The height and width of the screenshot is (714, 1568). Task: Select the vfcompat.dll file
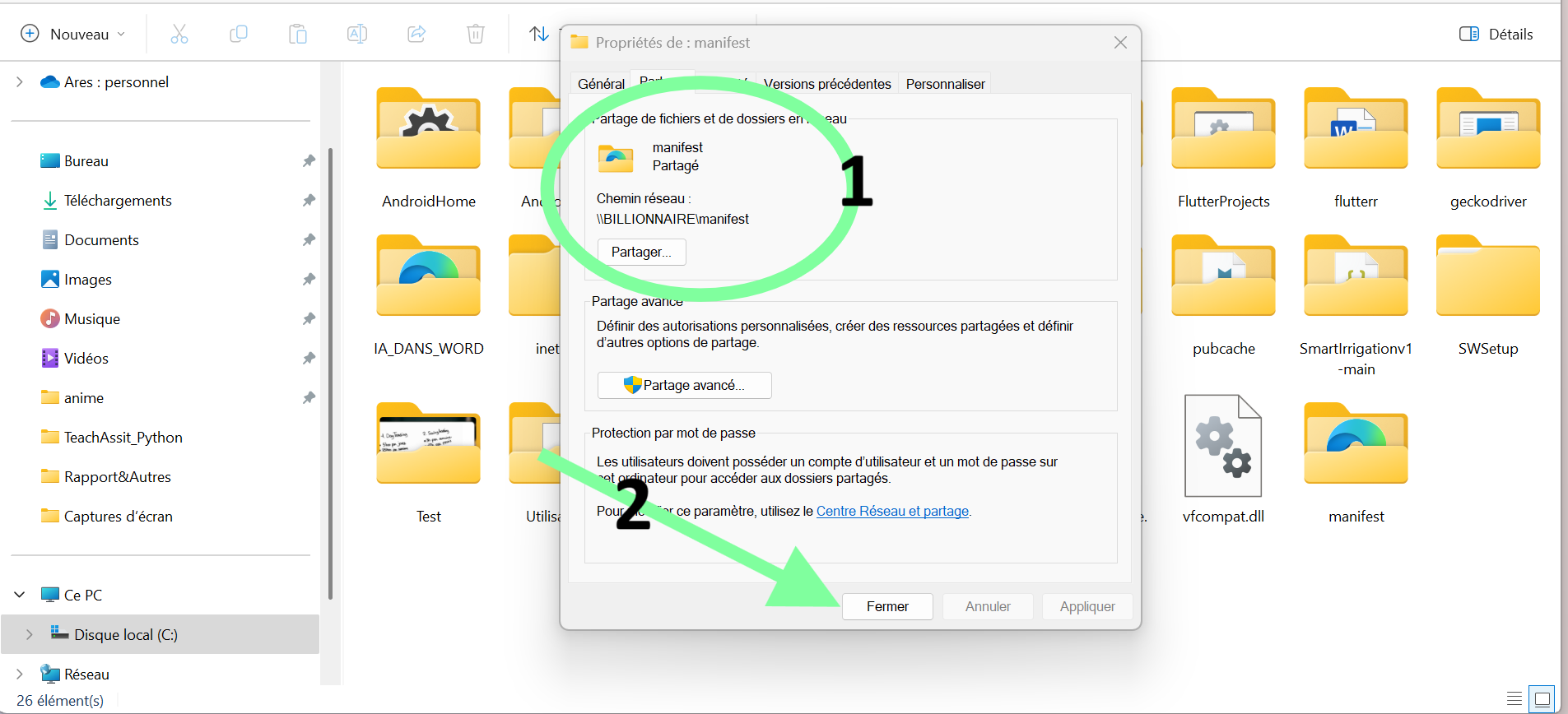click(x=1223, y=459)
